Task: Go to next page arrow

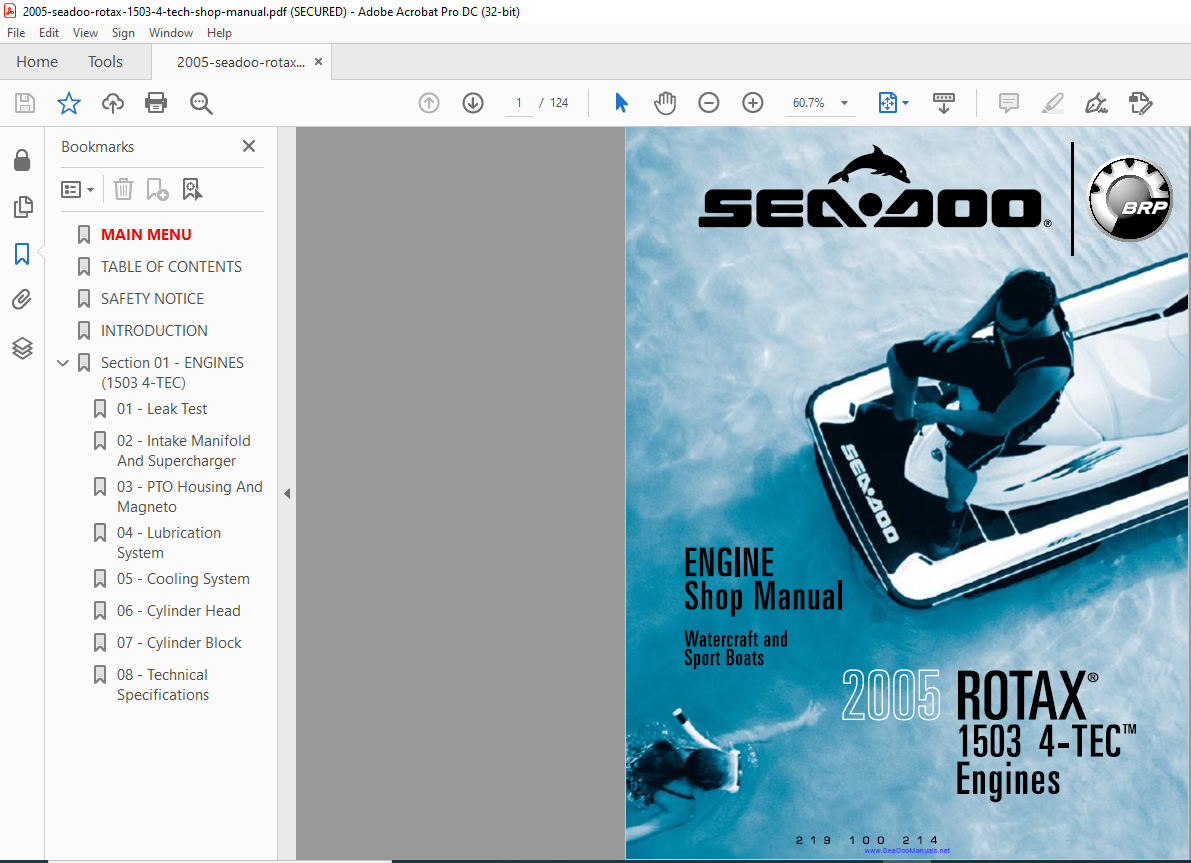Action: point(473,103)
